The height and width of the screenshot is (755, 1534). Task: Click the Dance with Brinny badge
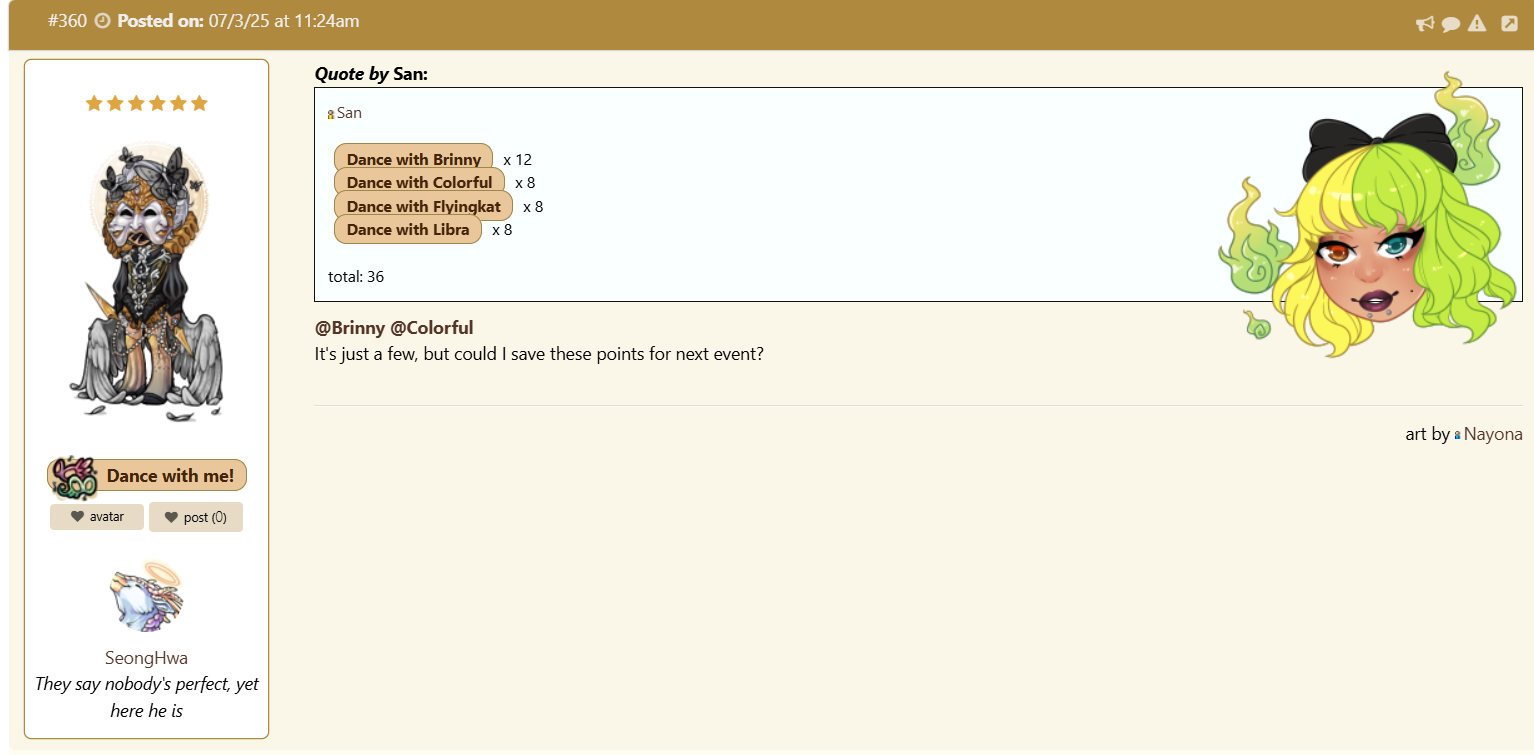point(414,159)
